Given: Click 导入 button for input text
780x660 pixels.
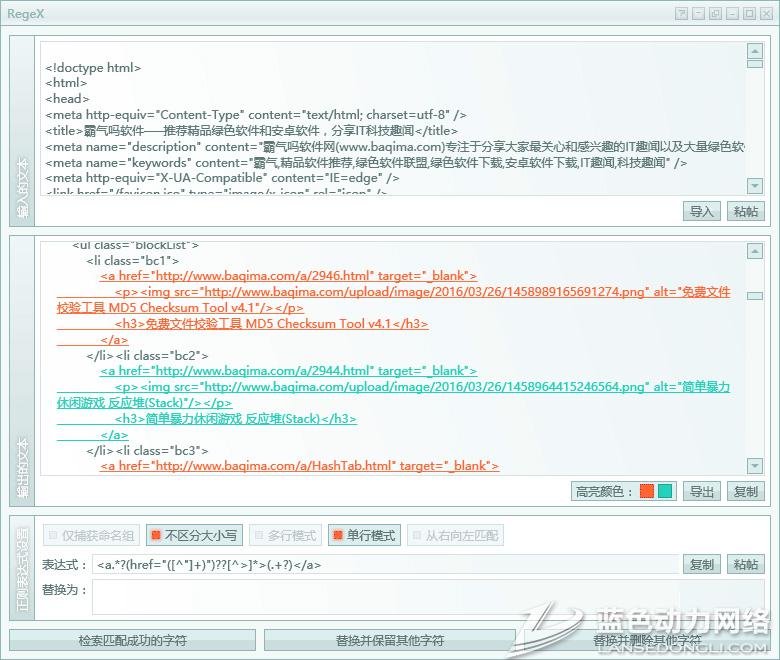Looking at the screenshot, I should coord(702,211).
